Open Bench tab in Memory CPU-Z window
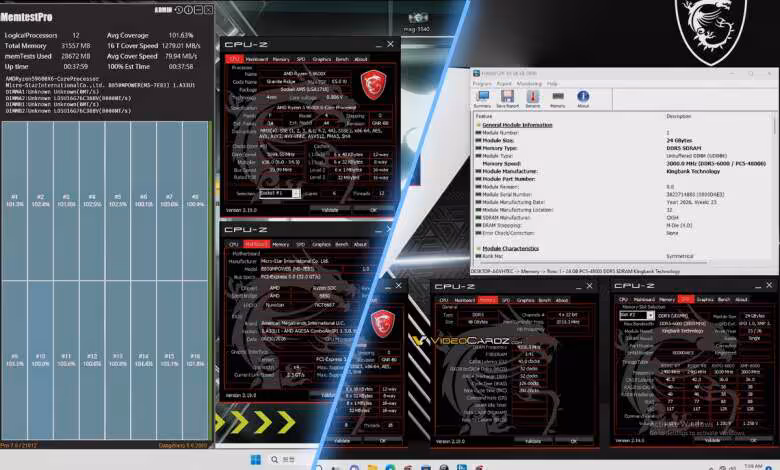This screenshot has width=780, height=470. (545, 300)
